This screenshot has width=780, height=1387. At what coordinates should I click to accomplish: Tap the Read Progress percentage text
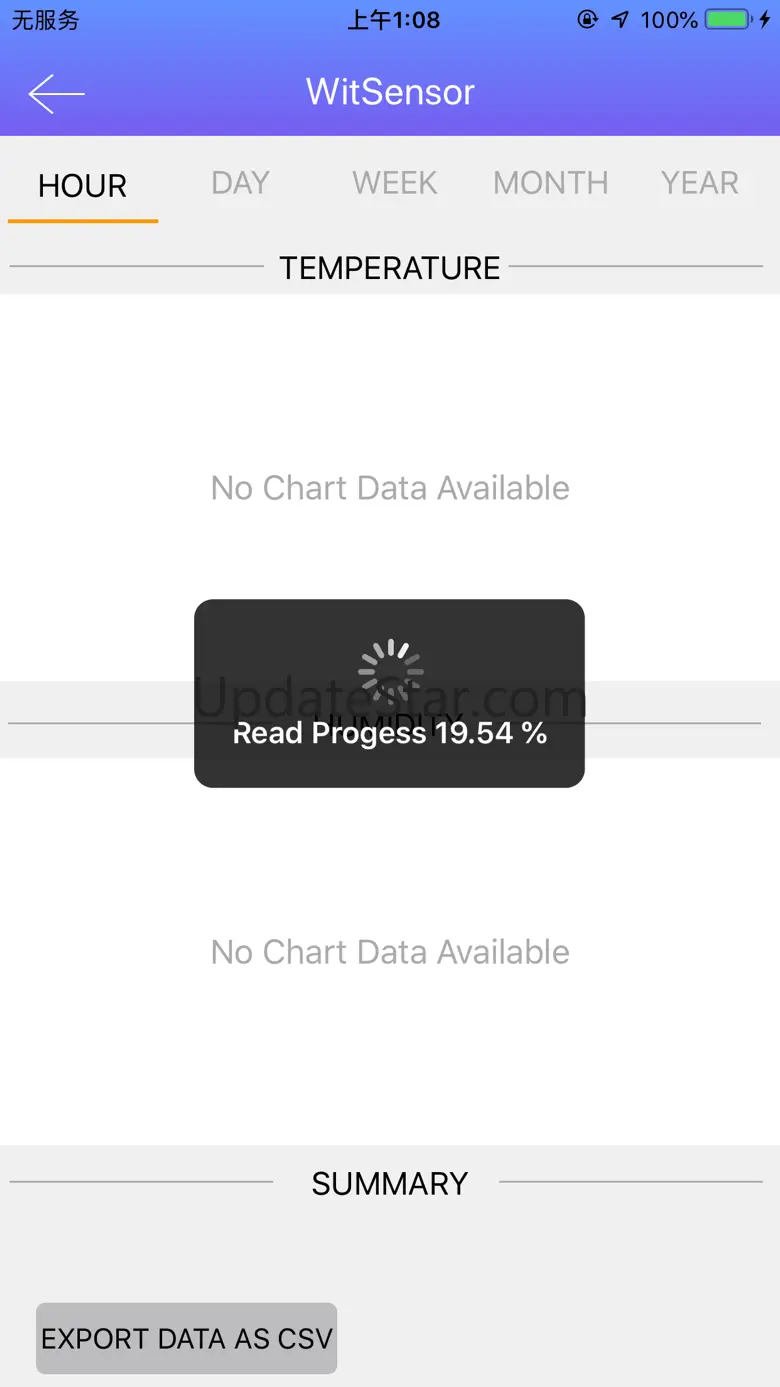390,733
